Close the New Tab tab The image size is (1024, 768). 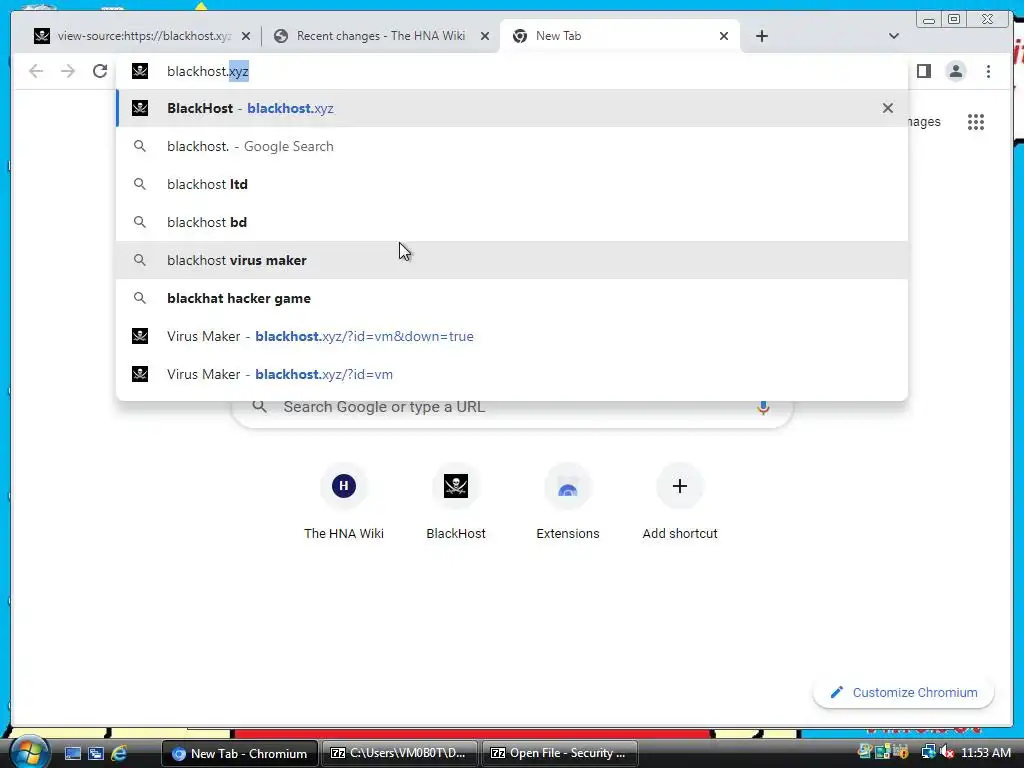pos(724,37)
